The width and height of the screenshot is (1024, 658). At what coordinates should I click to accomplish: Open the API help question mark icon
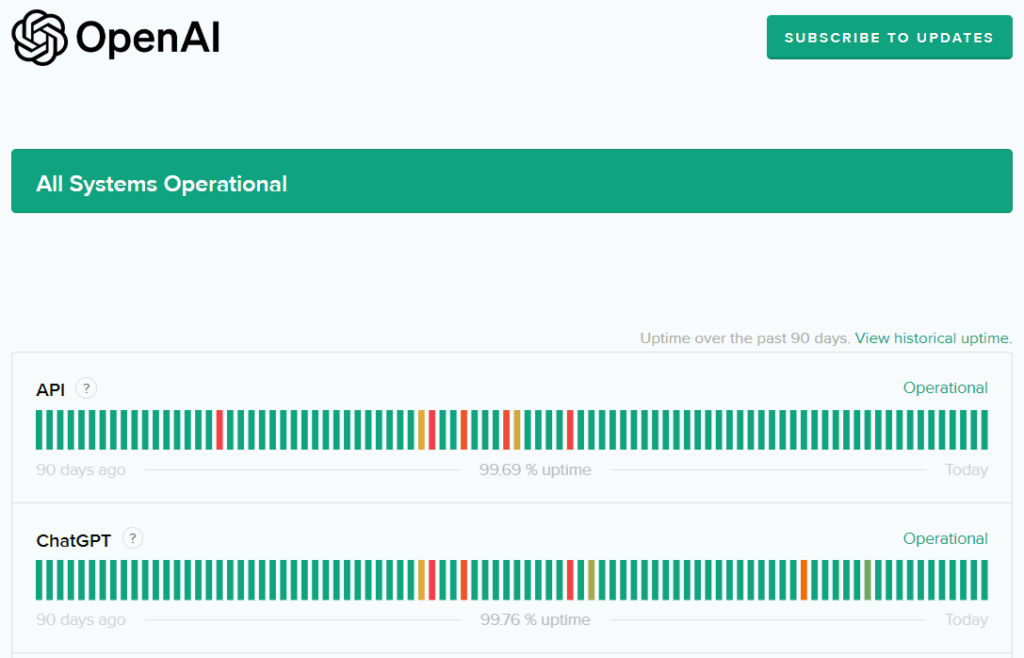coord(86,389)
